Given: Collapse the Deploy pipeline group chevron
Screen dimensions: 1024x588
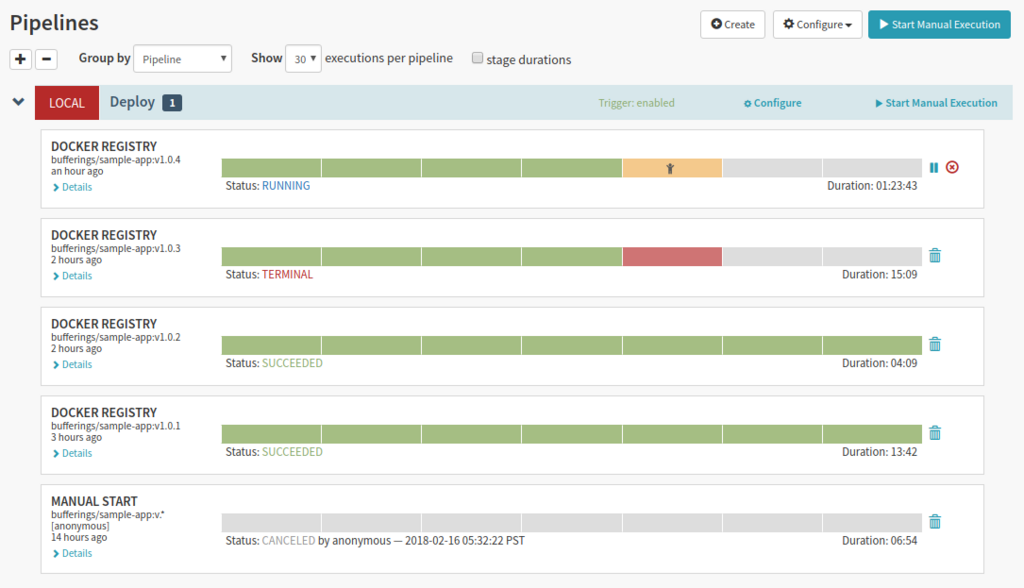Looking at the screenshot, I should coord(18,102).
